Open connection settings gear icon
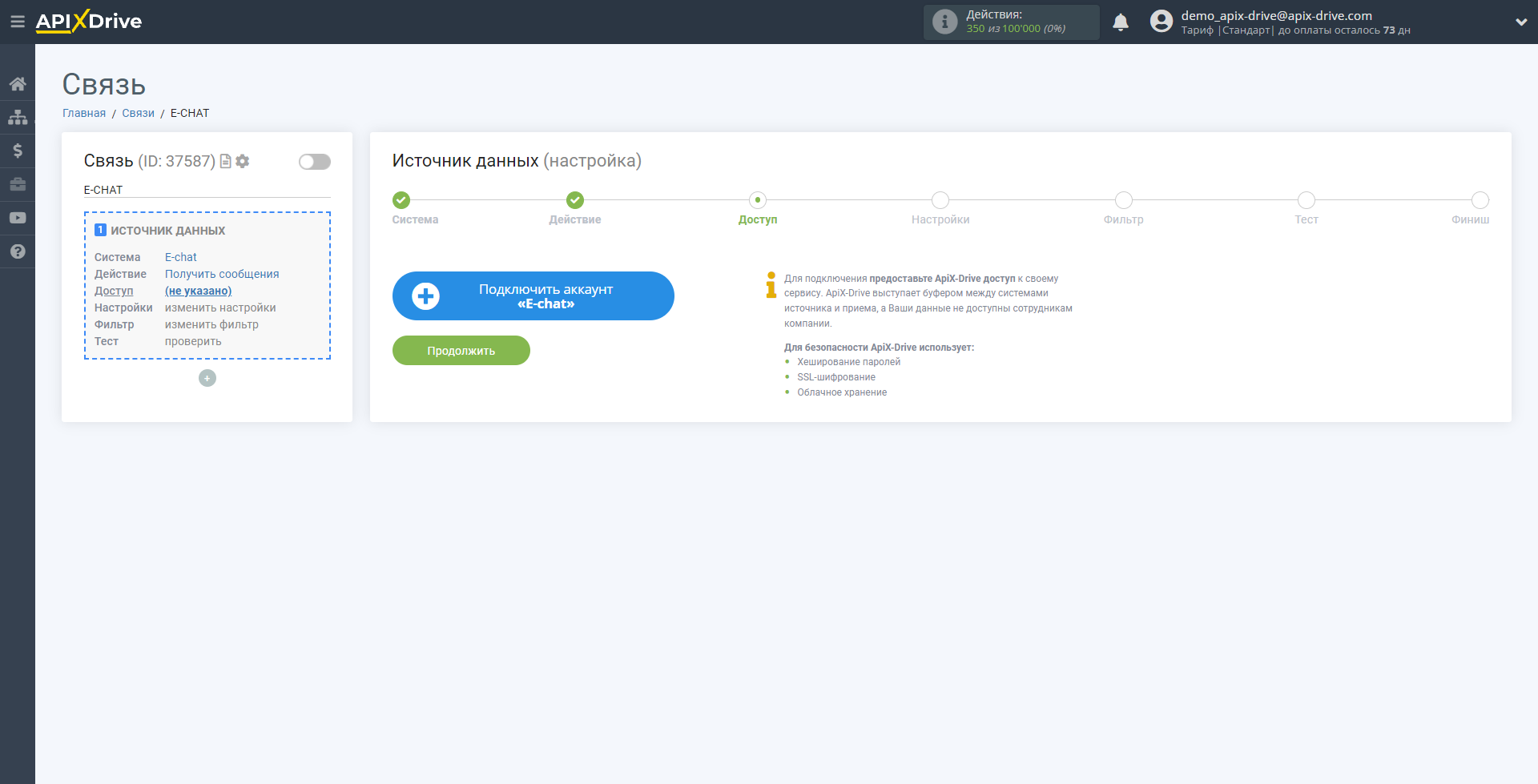This screenshot has width=1538, height=784. tap(243, 161)
